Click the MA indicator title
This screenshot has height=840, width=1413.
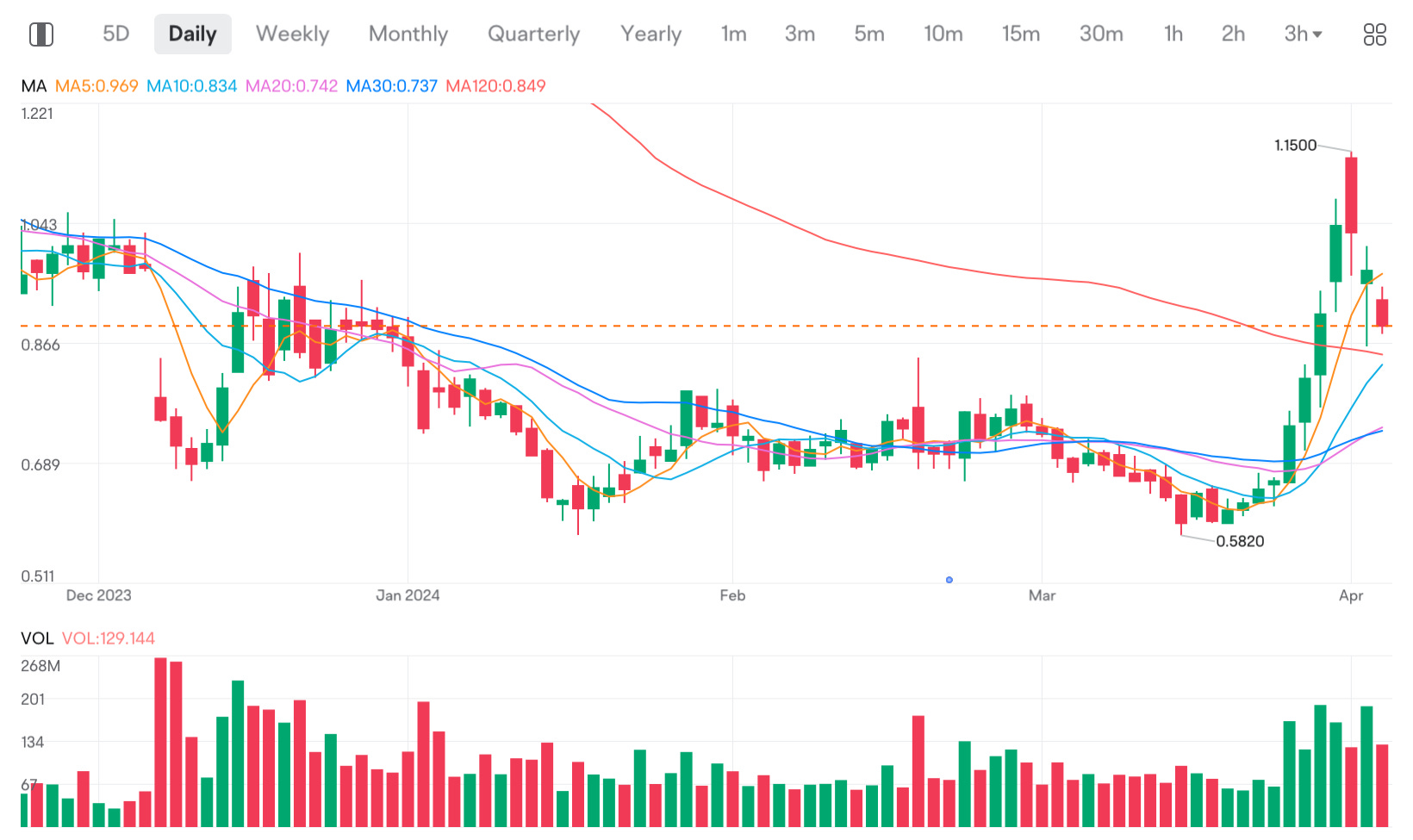pyautogui.click(x=34, y=85)
